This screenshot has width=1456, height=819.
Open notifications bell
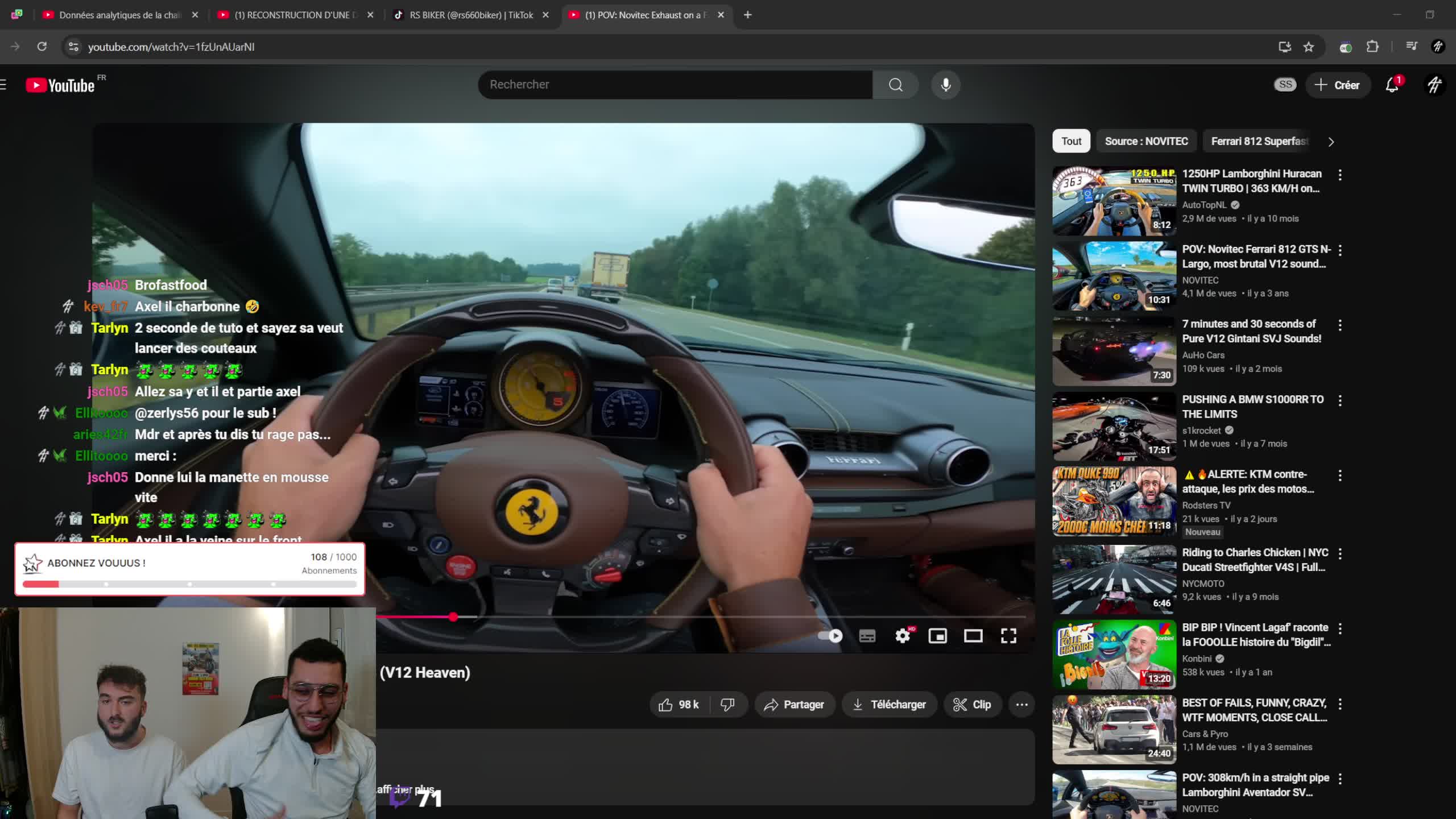[1392, 85]
